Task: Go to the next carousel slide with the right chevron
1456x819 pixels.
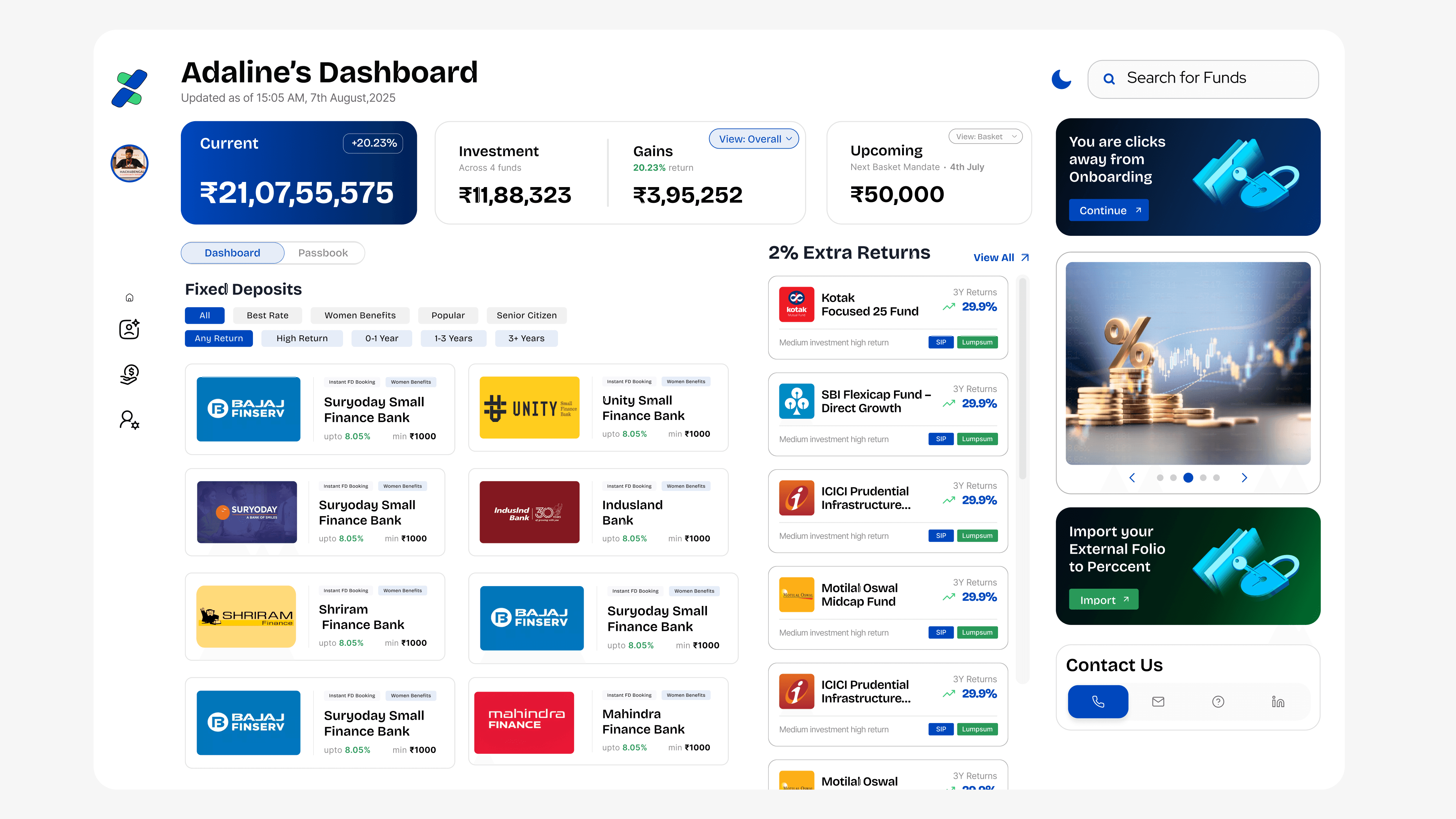Action: [x=1244, y=478]
